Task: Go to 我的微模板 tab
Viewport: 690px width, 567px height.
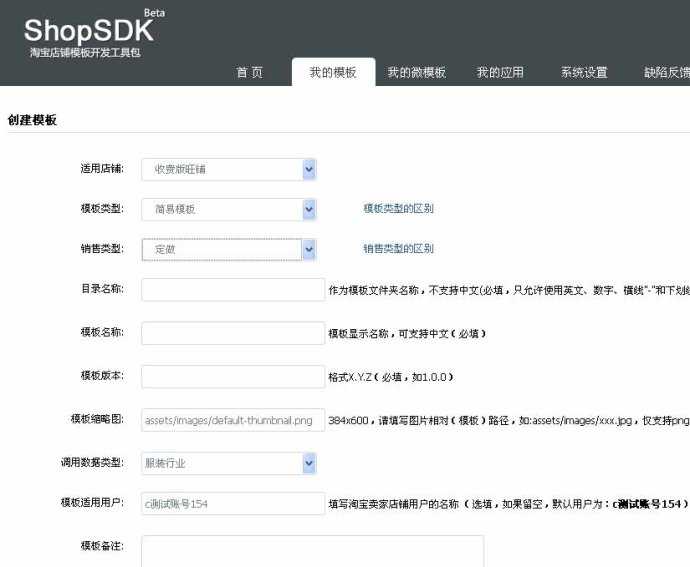Action: coord(417,73)
